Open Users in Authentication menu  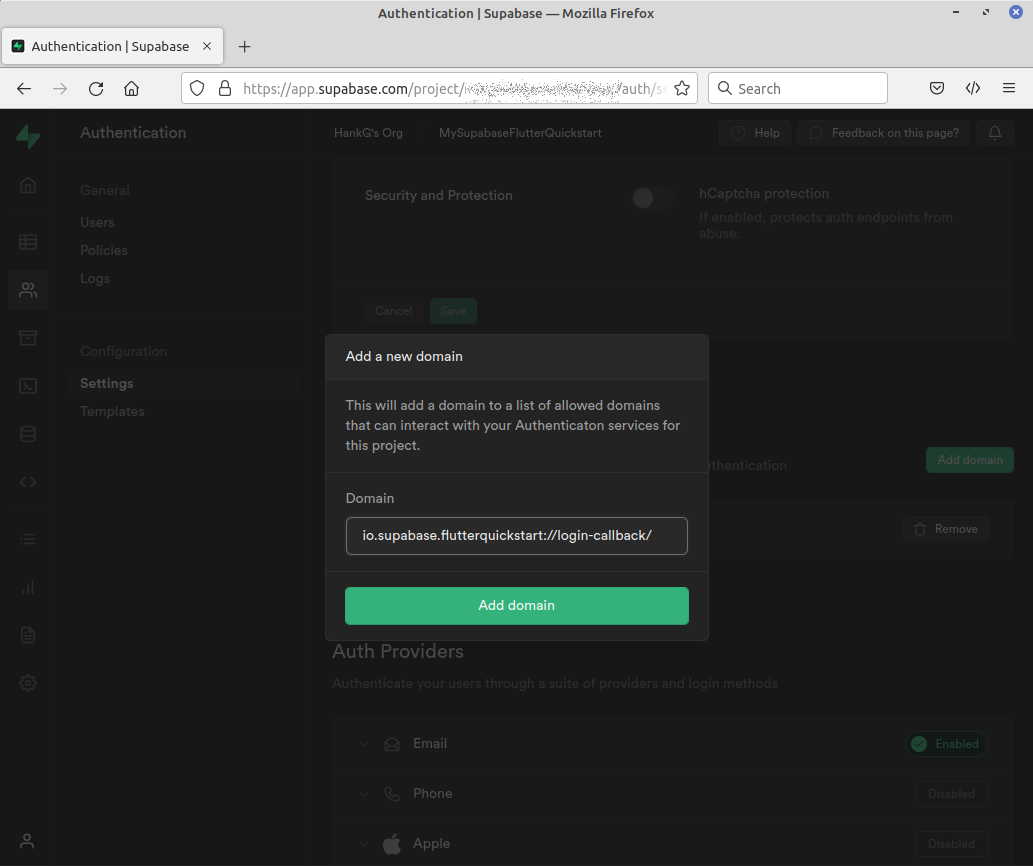[x=97, y=222]
